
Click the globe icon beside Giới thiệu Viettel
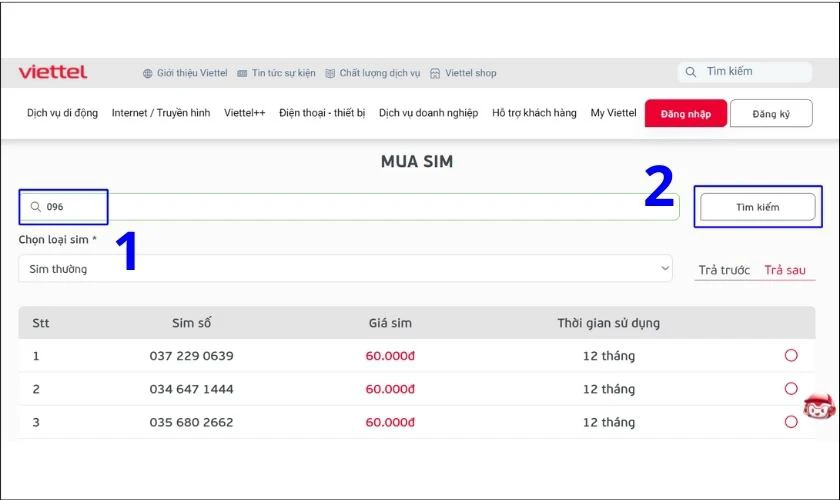coord(147,73)
